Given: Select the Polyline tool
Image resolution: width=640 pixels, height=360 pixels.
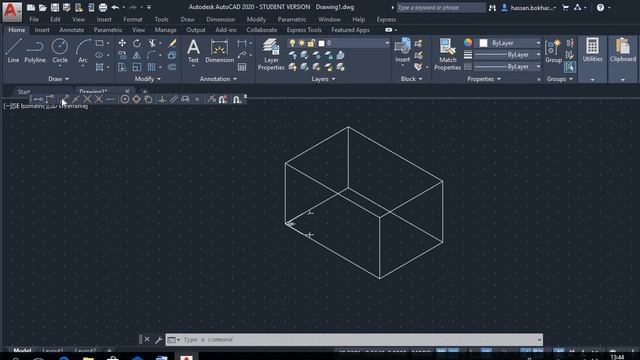Looking at the screenshot, I should point(35,51).
